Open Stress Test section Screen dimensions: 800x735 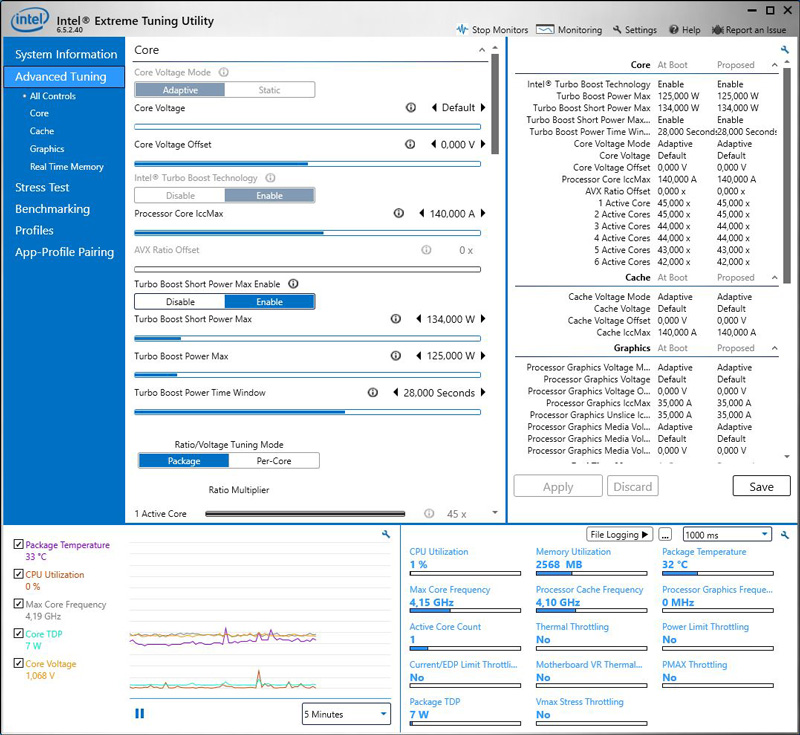tap(42, 187)
